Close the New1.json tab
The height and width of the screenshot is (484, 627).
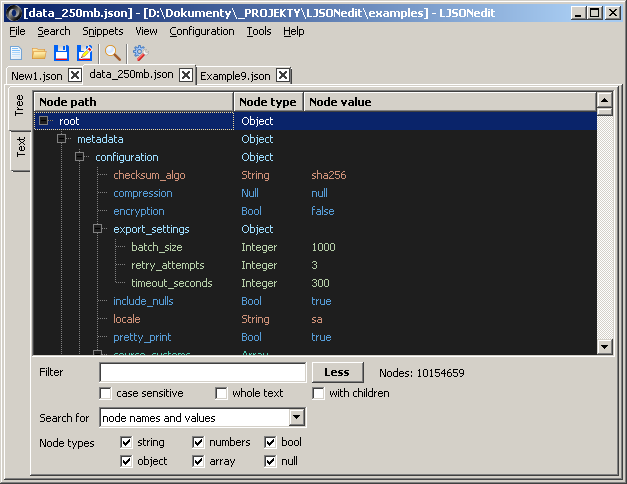pyautogui.click(x=75, y=75)
